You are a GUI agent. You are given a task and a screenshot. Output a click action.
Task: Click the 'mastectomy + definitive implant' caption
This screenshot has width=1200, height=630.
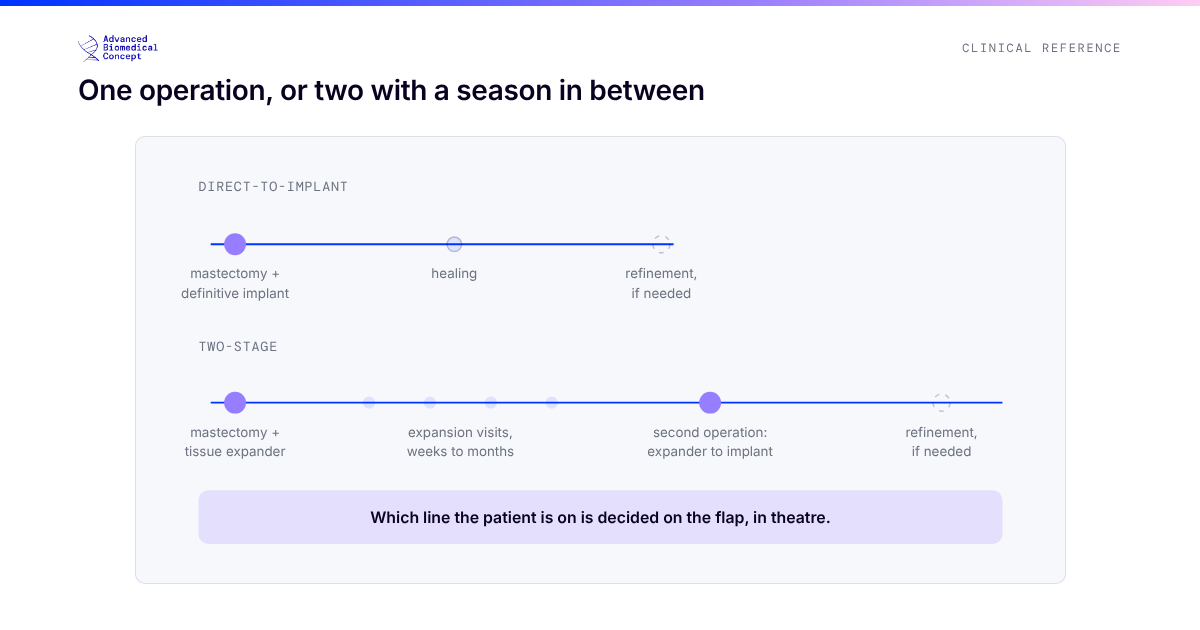coord(235,284)
